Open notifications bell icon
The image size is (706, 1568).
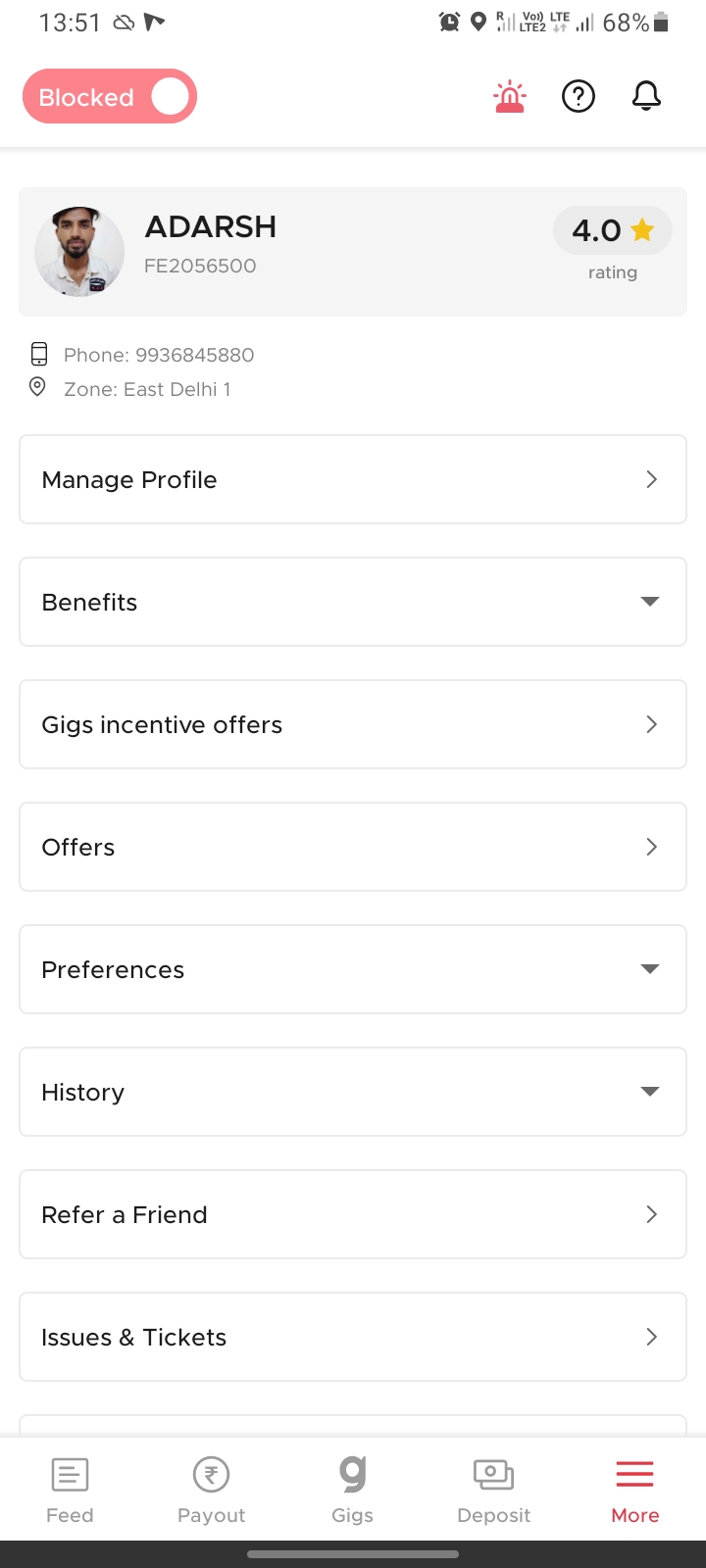[x=646, y=97]
